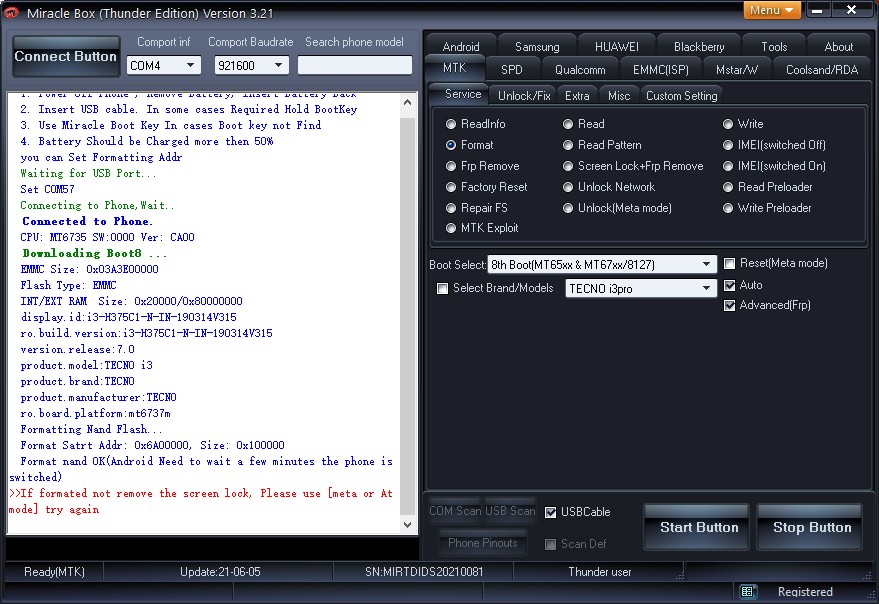Switch to the Tools tab
This screenshot has height=604, width=879.
[774, 47]
